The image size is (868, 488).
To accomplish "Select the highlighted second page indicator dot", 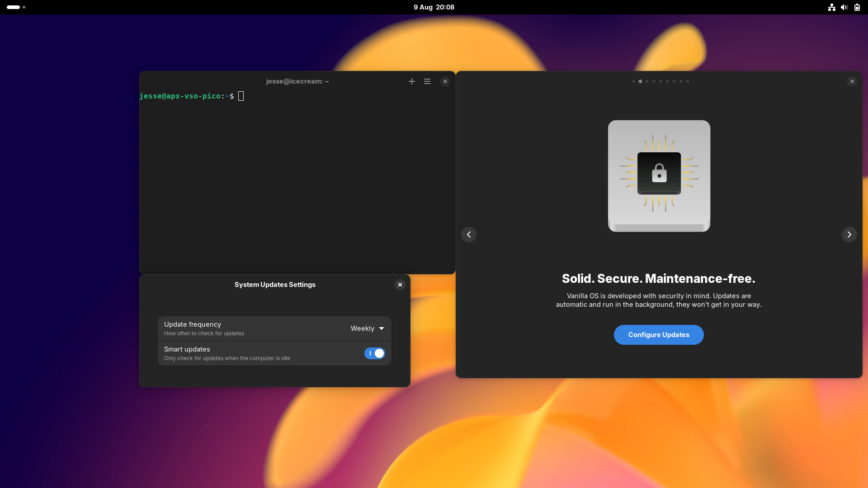I will [x=640, y=81].
